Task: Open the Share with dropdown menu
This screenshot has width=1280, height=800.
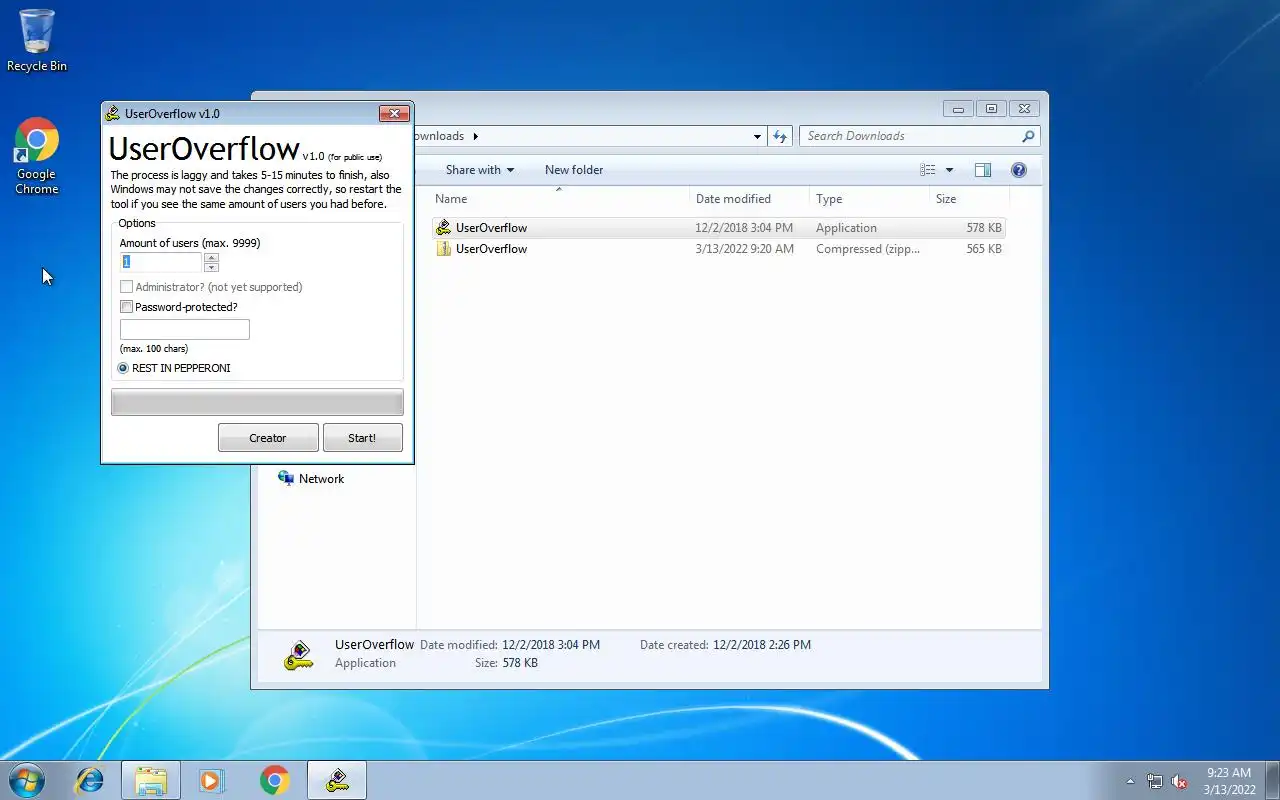Action: [x=479, y=170]
